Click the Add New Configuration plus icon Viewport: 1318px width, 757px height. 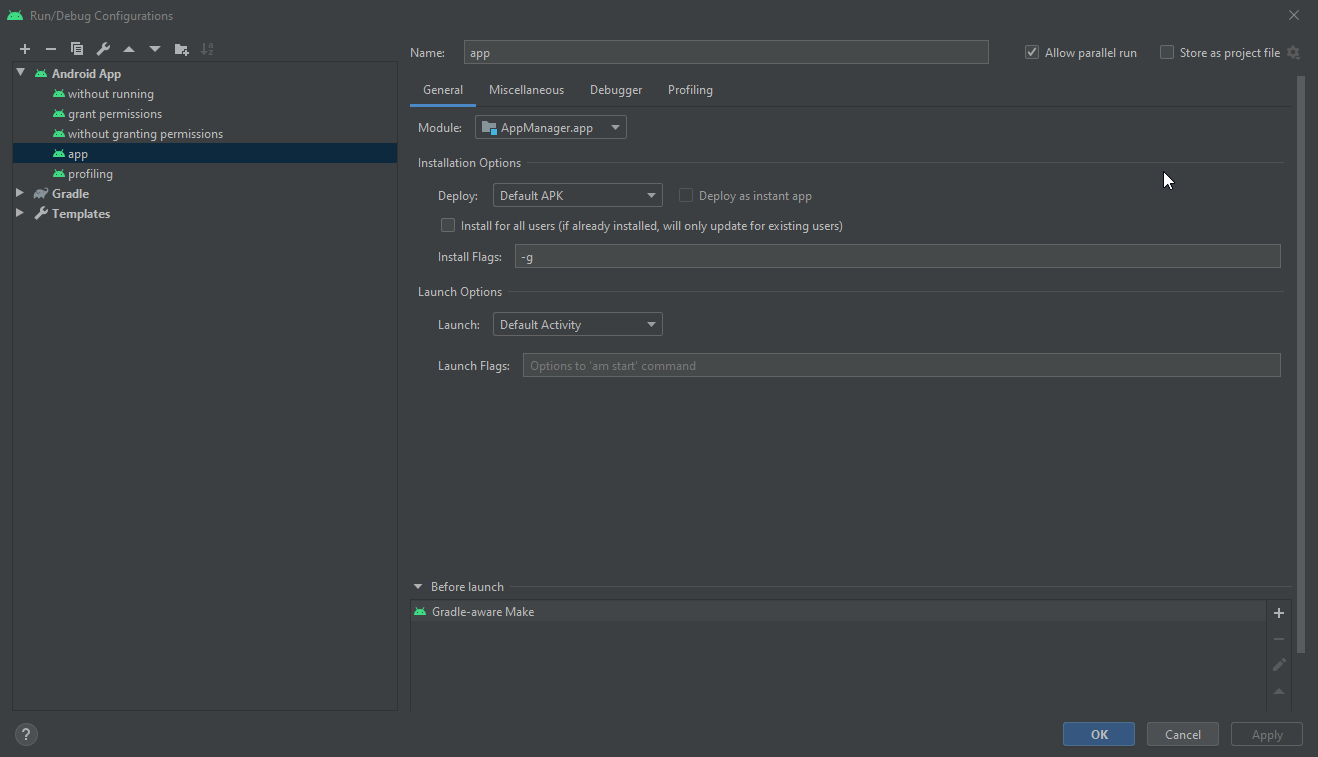25,49
